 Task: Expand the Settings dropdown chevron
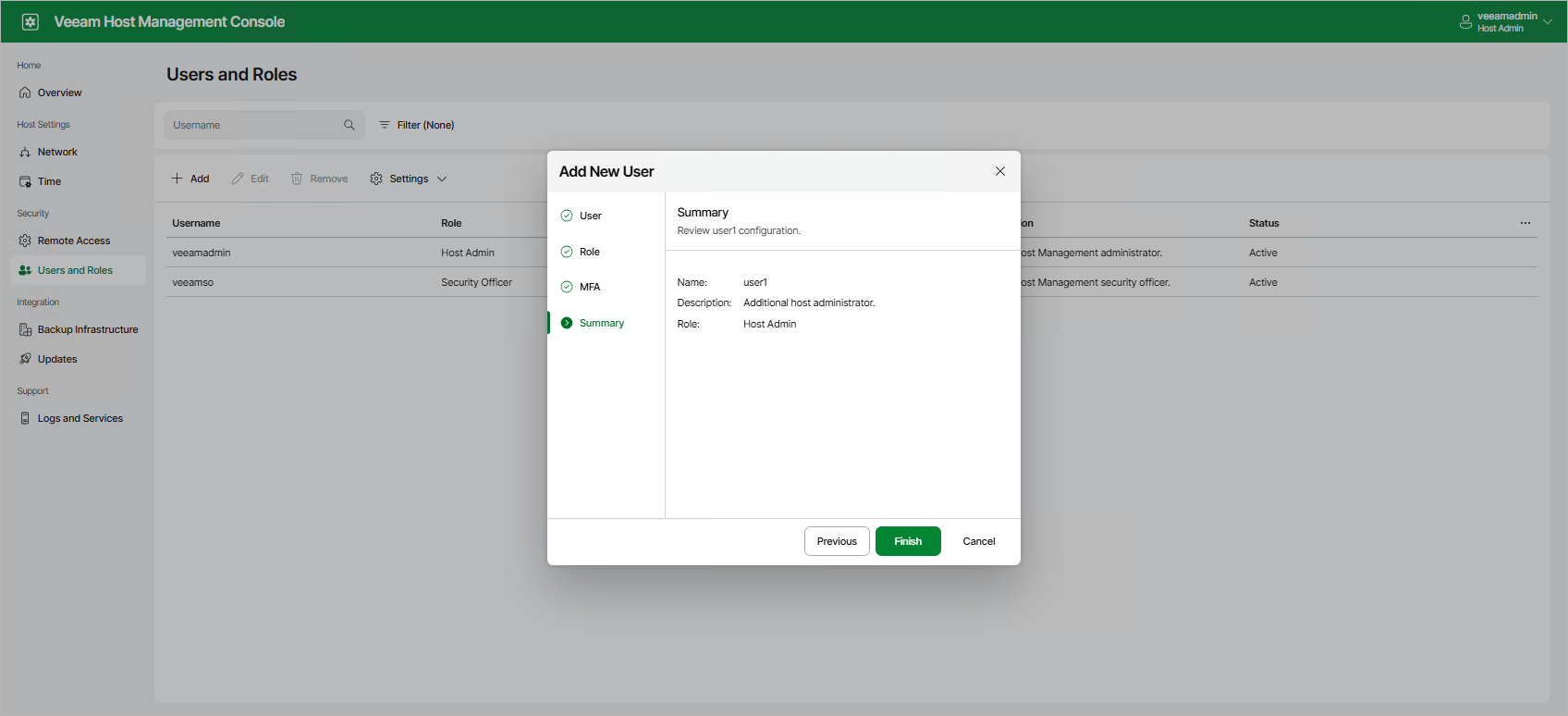point(442,179)
